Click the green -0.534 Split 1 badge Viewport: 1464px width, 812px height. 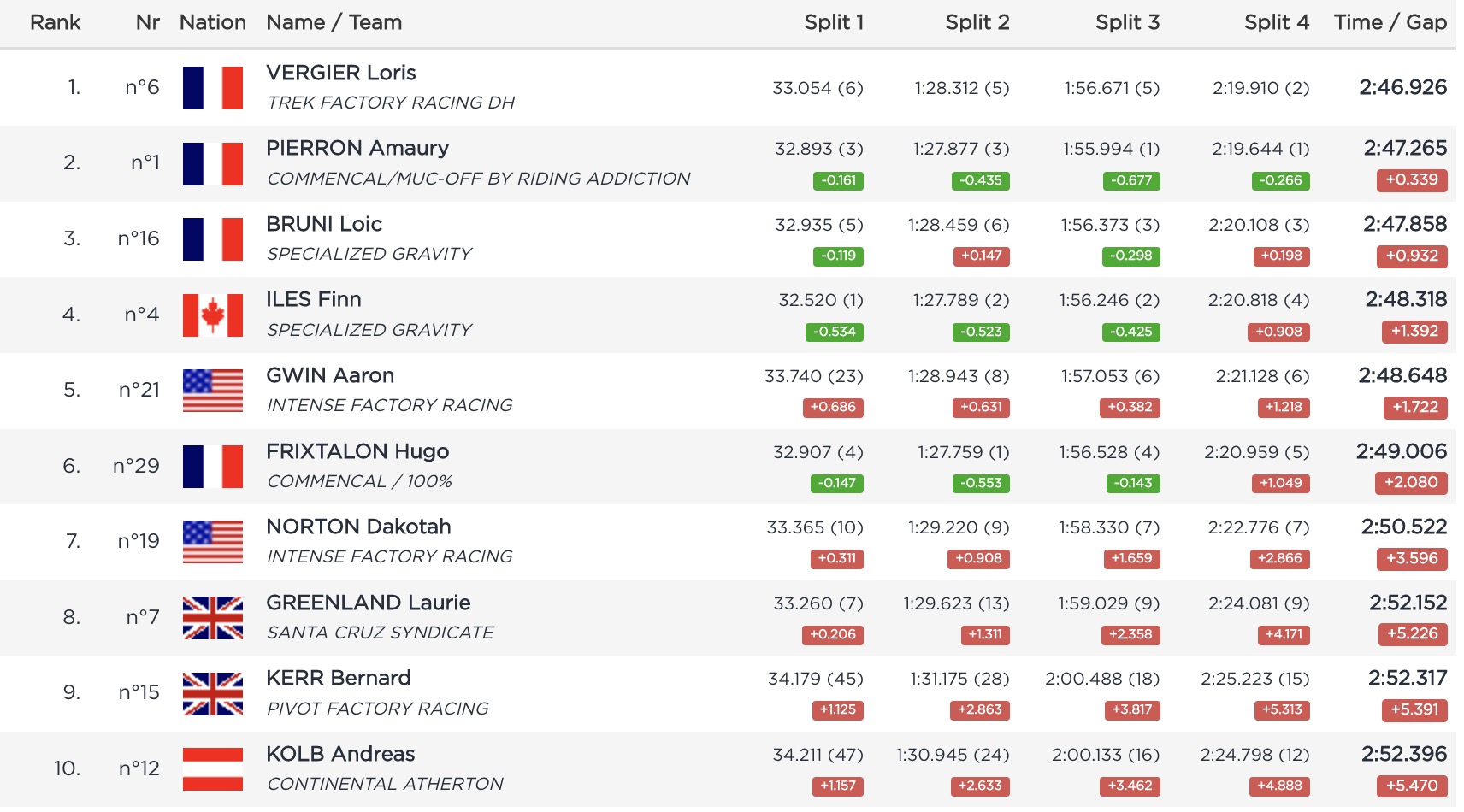834,332
